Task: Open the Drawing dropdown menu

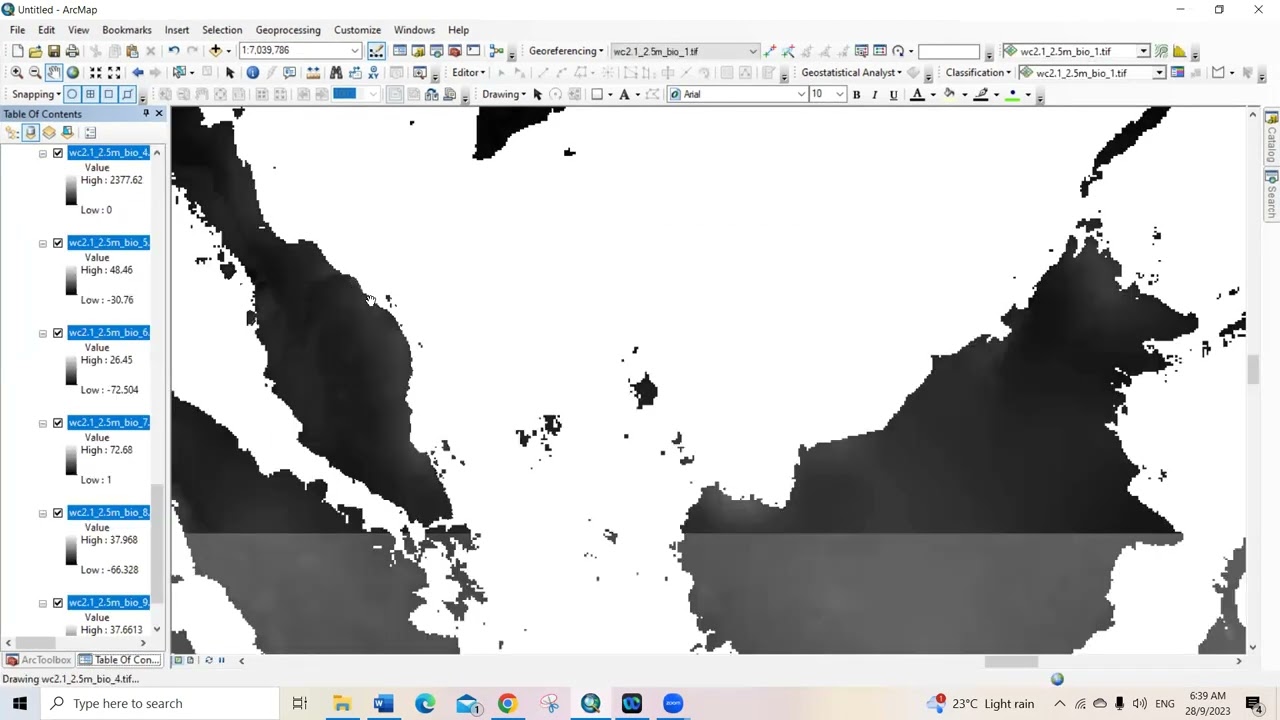Action: coord(505,95)
